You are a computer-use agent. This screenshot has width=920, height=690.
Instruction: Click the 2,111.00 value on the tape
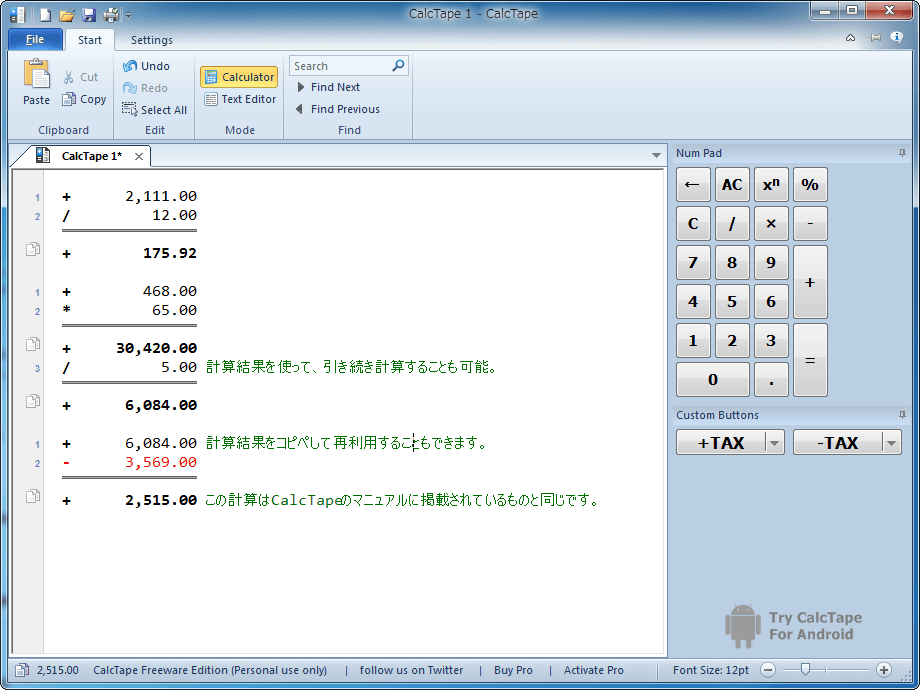pyautogui.click(x=161, y=196)
